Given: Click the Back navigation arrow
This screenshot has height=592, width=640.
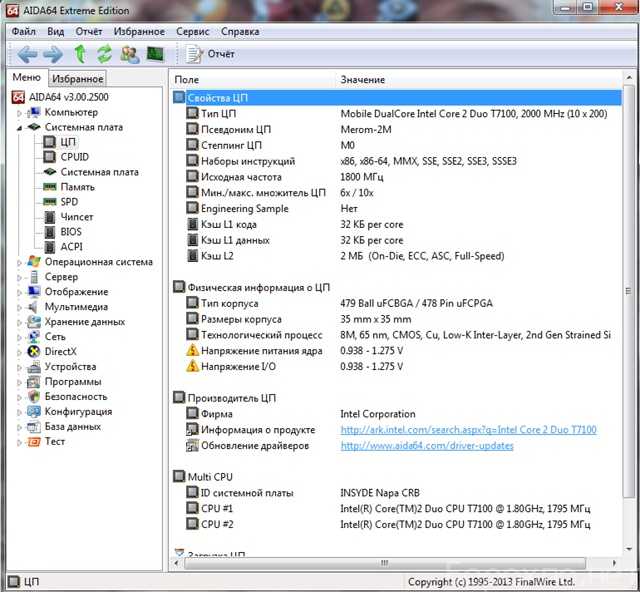Looking at the screenshot, I should tap(27, 54).
